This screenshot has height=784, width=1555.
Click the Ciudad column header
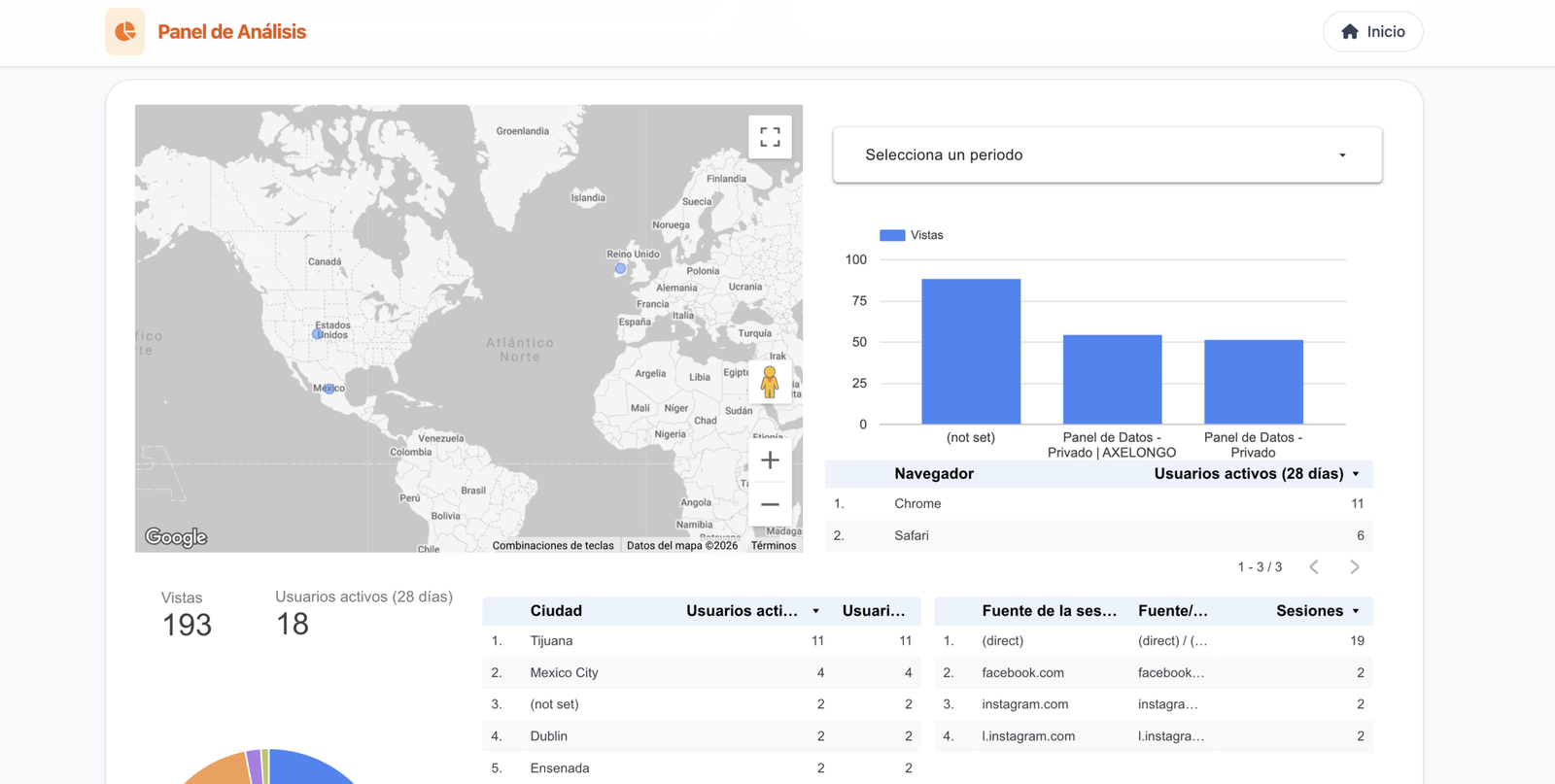556,611
